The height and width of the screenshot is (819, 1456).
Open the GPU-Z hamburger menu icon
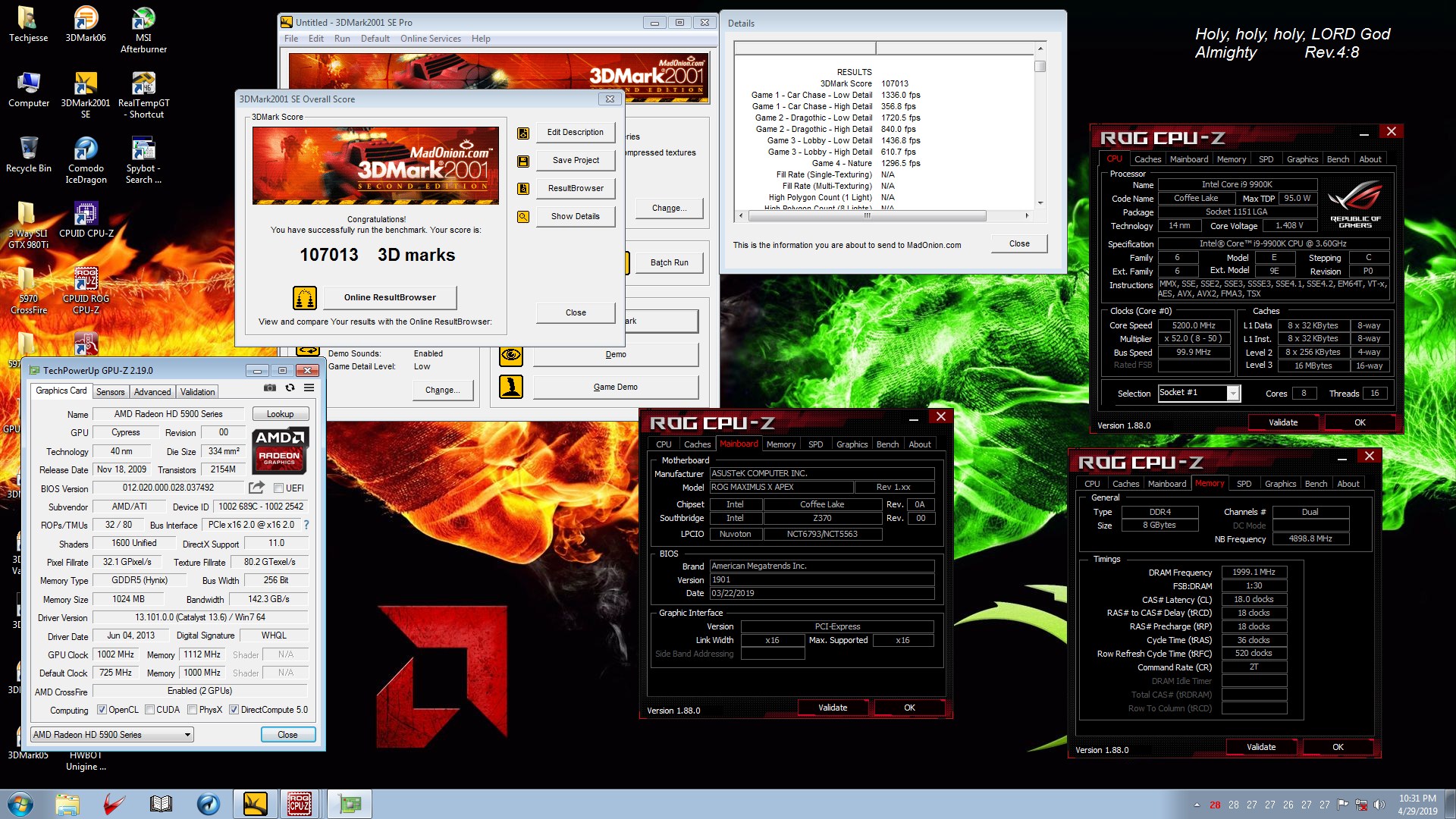[x=309, y=388]
